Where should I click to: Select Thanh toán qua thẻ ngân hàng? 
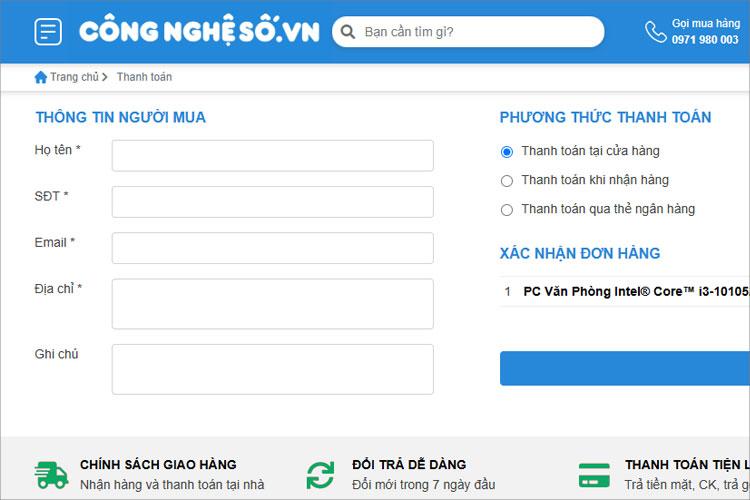pyautogui.click(x=507, y=210)
